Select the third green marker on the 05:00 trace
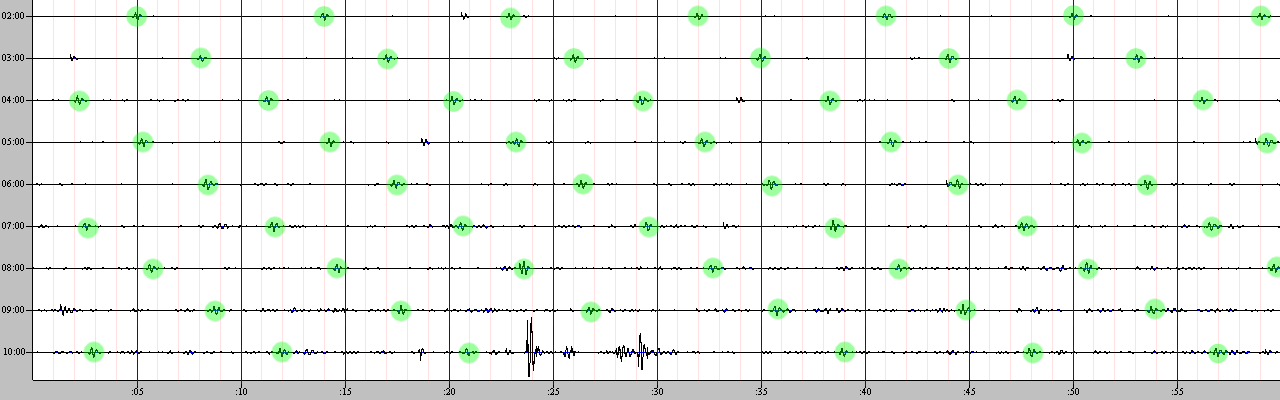Viewport: 1280px width, 400px height. tap(515, 142)
